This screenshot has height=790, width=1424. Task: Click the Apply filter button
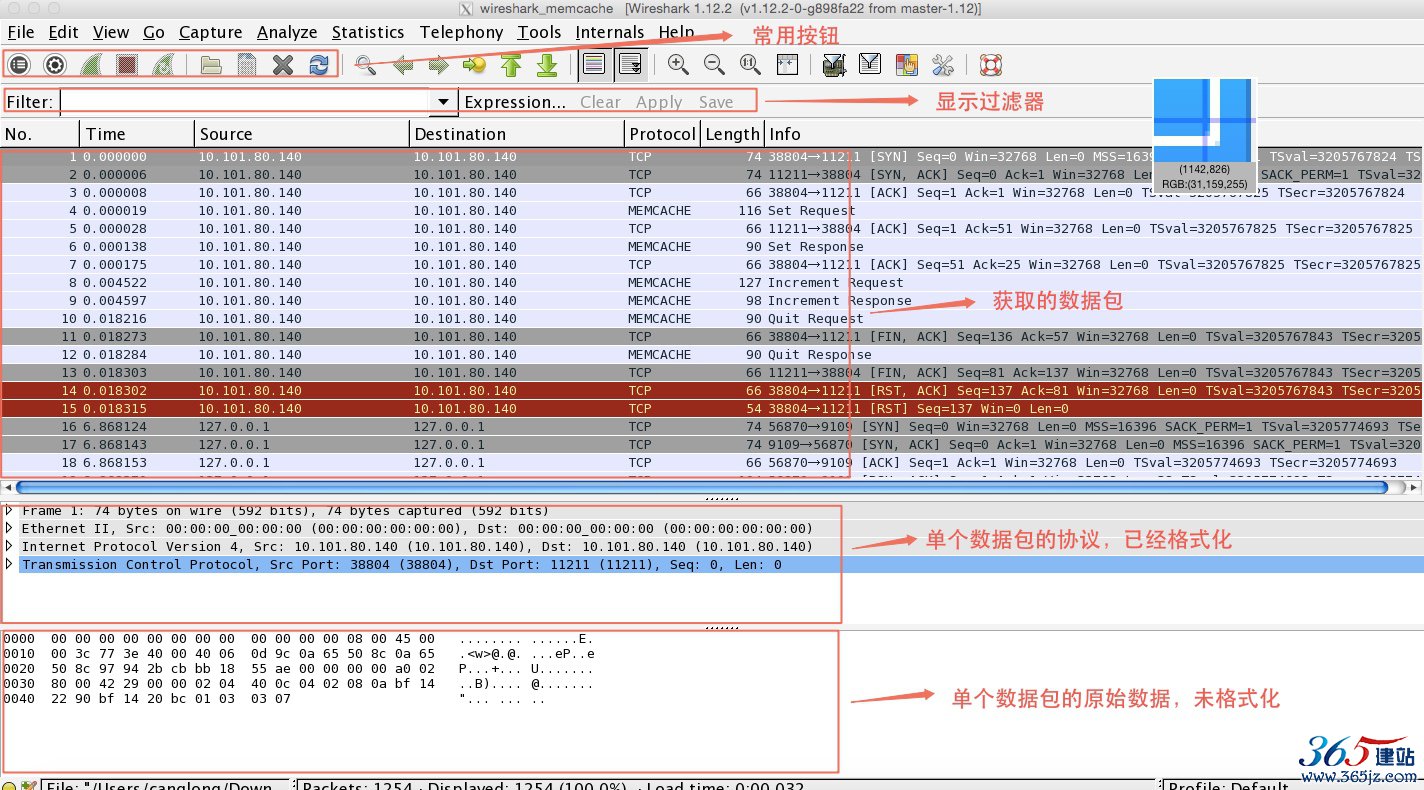(x=659, y=102)
